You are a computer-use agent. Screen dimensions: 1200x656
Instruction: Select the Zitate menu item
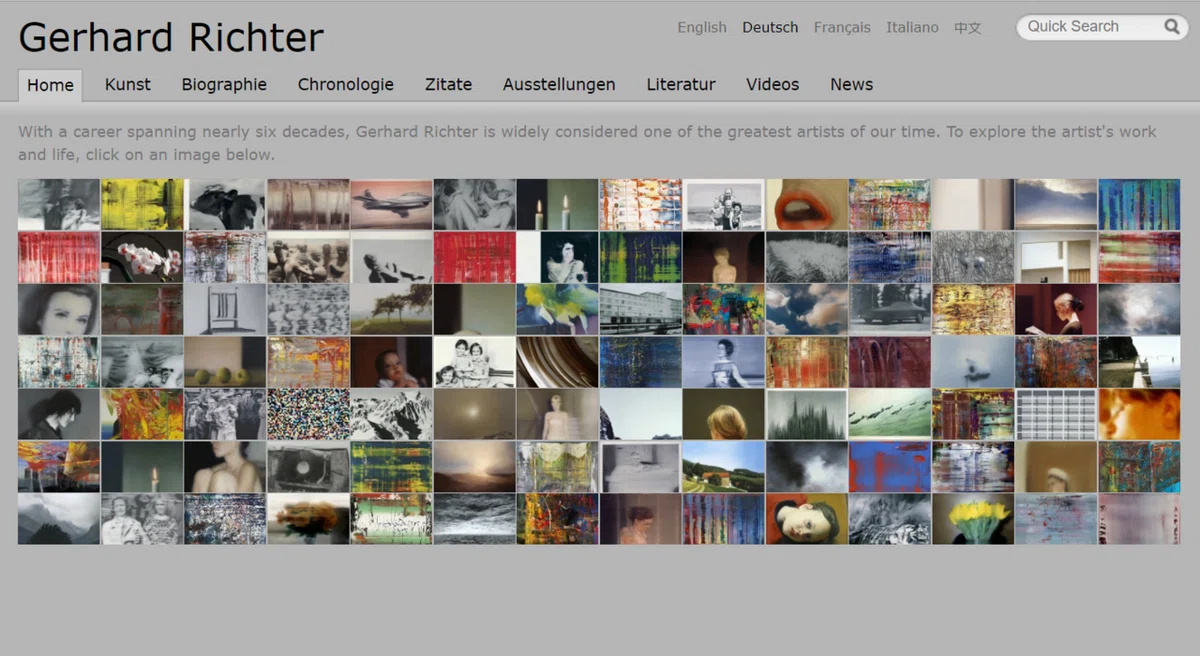448,85
